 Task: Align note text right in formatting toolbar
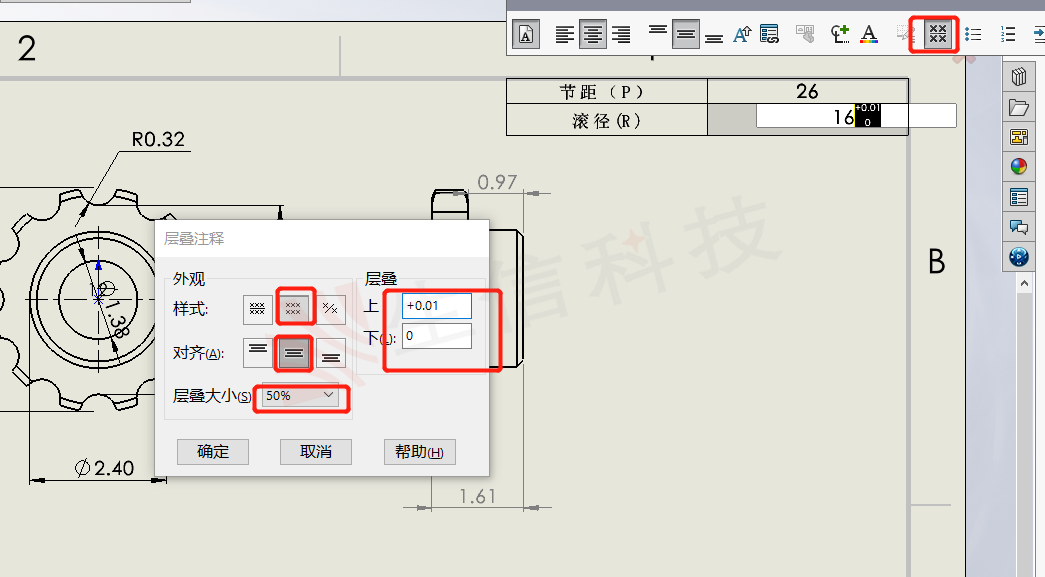621,34
